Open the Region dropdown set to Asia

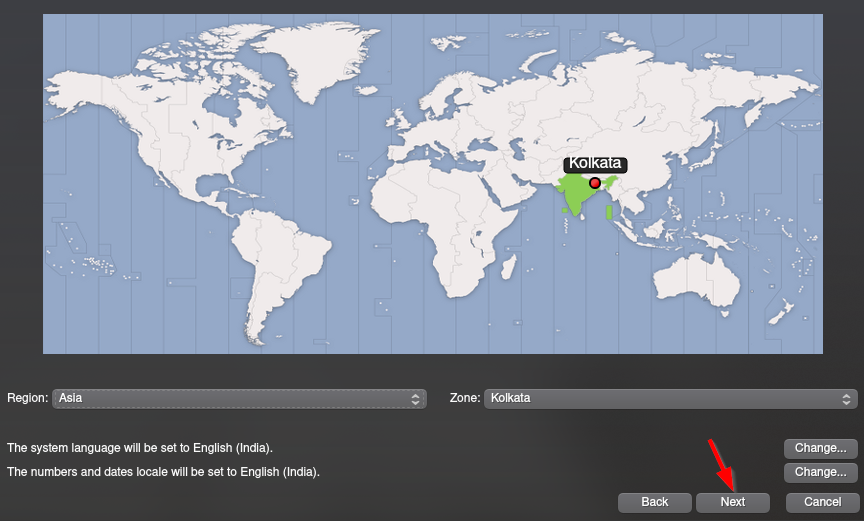coord(239,398)
